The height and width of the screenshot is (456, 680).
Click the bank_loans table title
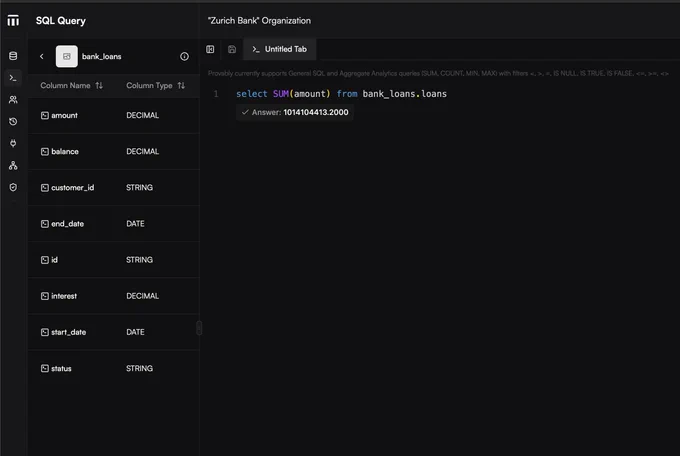[x=101, y=56]
